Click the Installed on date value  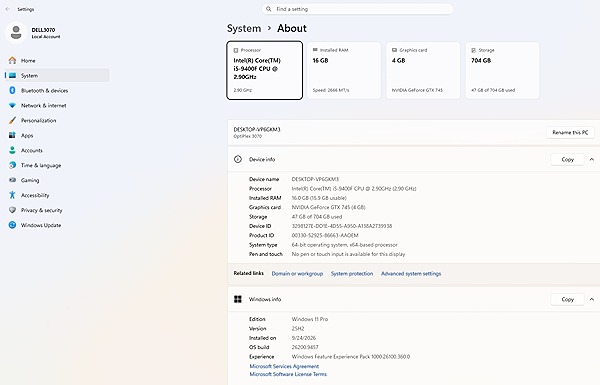(x=304, y=338)
